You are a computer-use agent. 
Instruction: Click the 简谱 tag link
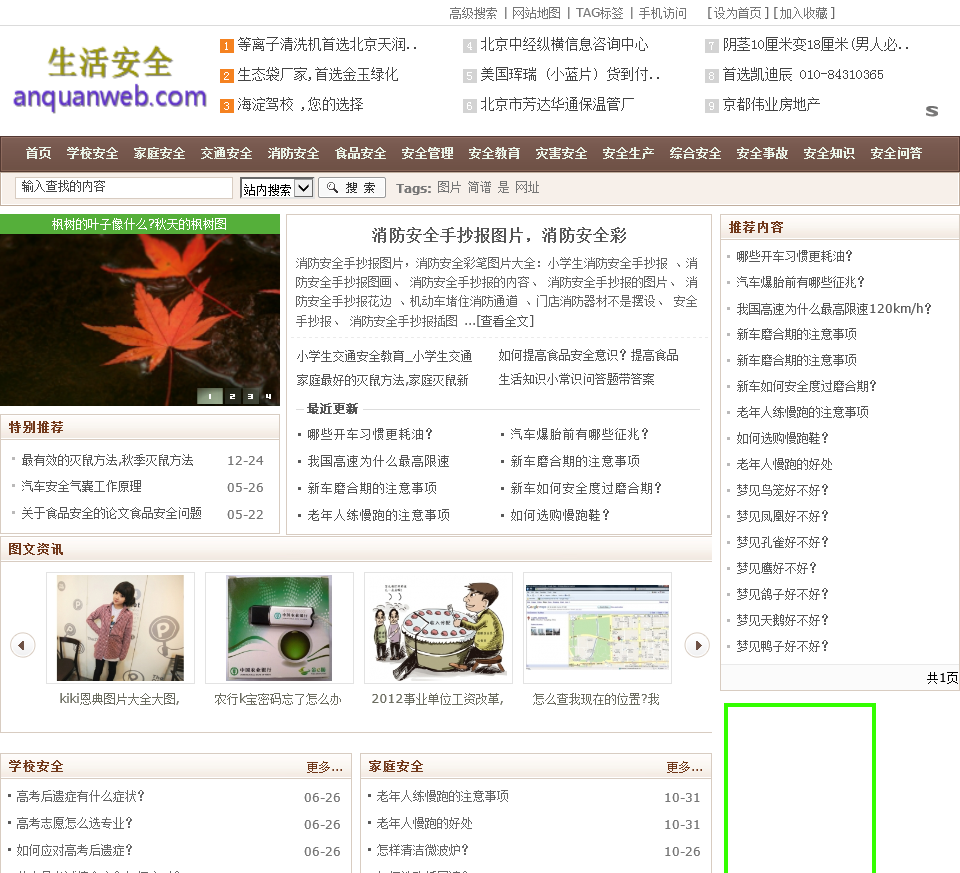(x=479, y=187)
